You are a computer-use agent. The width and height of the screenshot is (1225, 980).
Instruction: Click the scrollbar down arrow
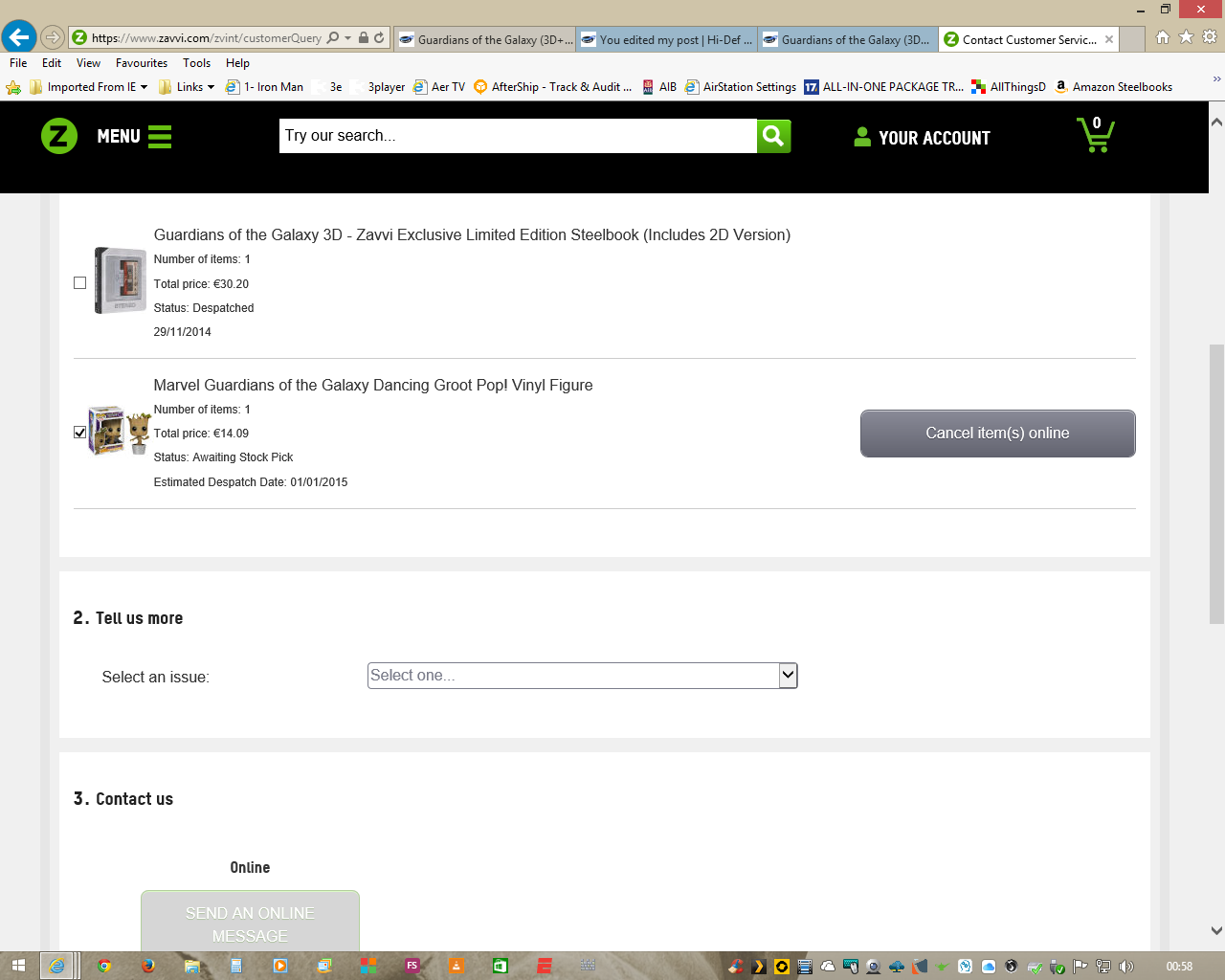[x=1216, y=930]
